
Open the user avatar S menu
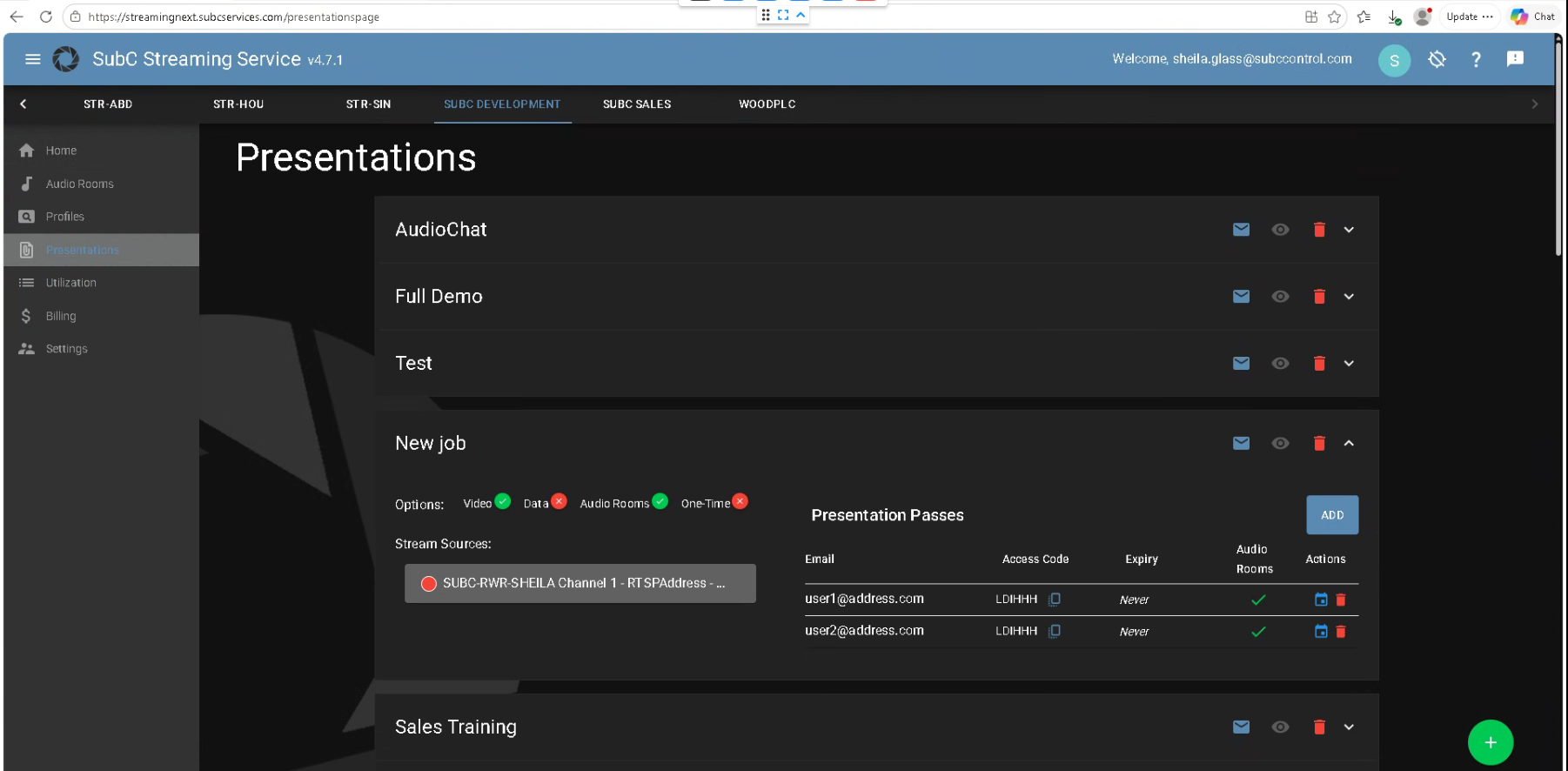(x=1394, y=60)
